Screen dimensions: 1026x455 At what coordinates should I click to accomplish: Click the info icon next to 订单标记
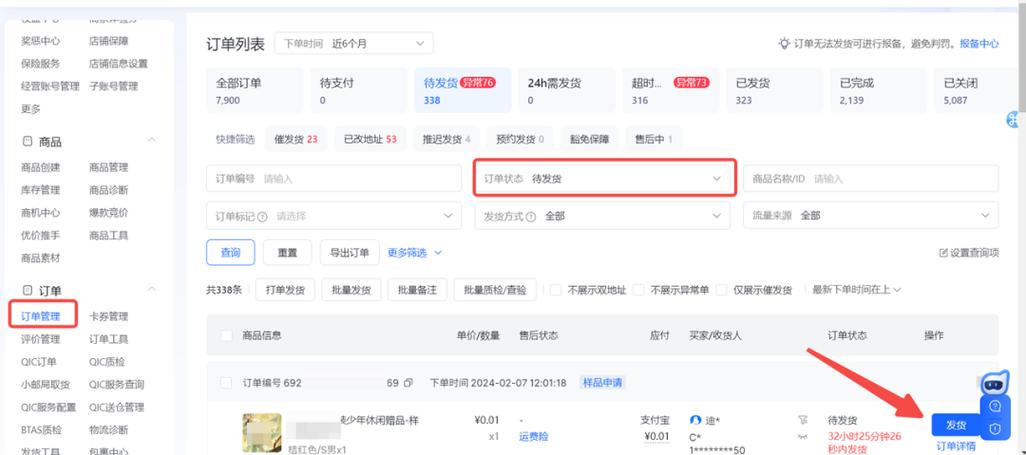262,216
